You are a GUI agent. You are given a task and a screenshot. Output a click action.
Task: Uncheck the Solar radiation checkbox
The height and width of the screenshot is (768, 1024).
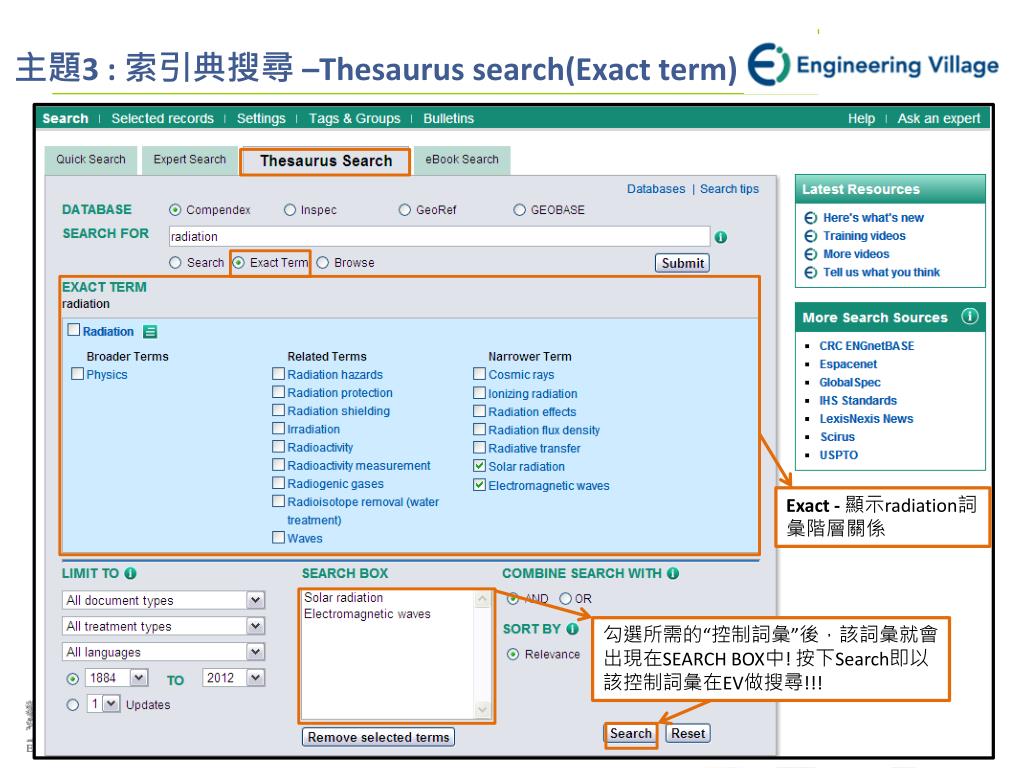[x=479, y=466]
